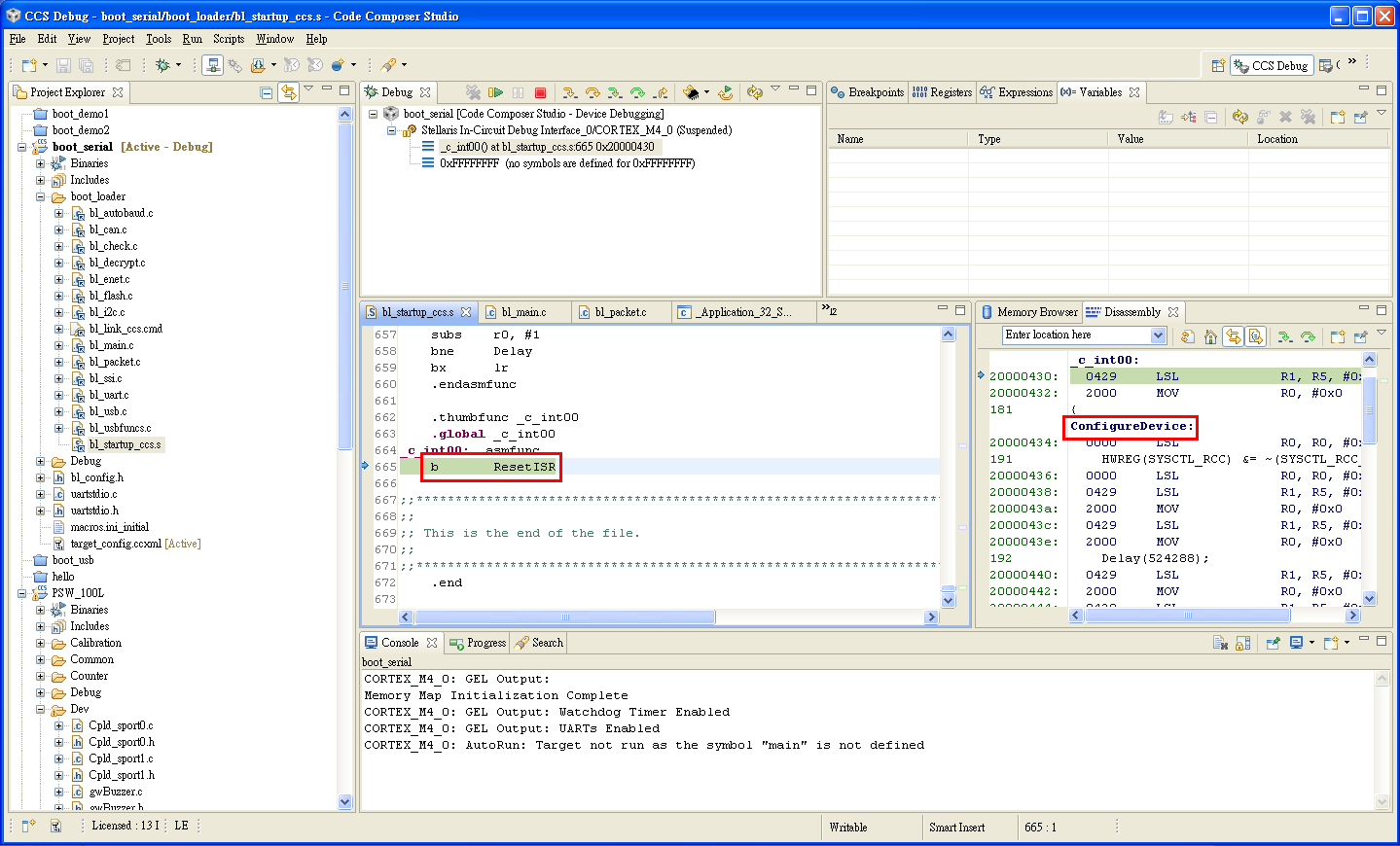Click Display Selected Console monitor icon
The width and height of the screenshot is (1400, 846).
point(1296,643)
